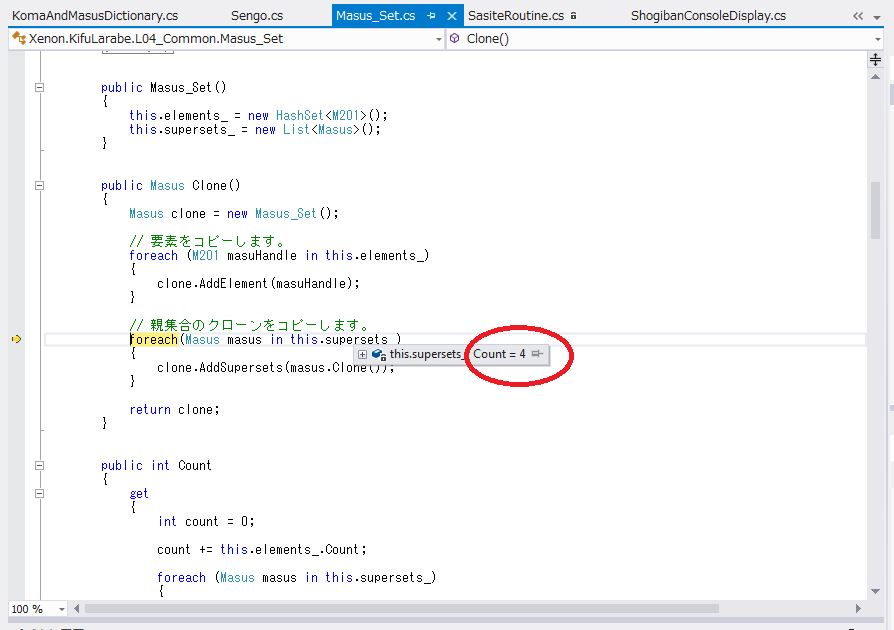Viewport: 894px width, 630px height.
Task: Click the 'public Masus Clone()' declaration
Action: pos(170,185)
